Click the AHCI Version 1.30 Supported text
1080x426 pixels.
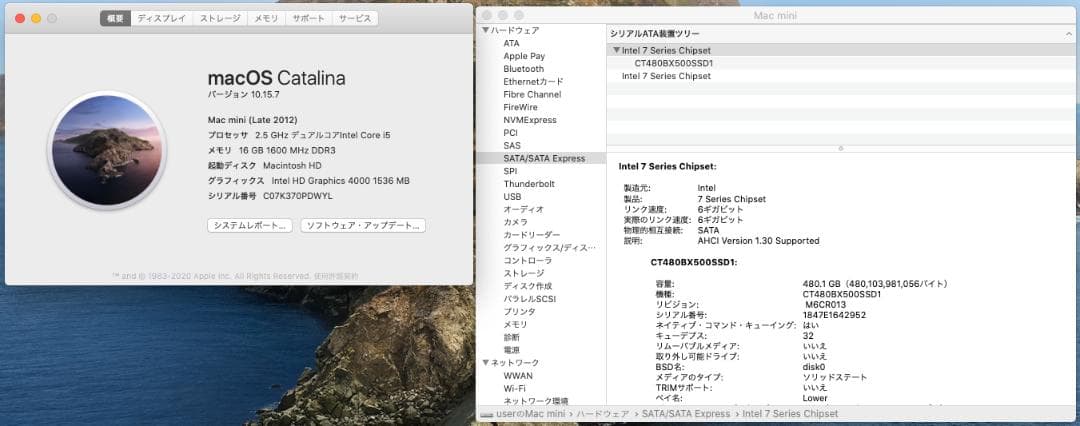[x=758, y=241]
